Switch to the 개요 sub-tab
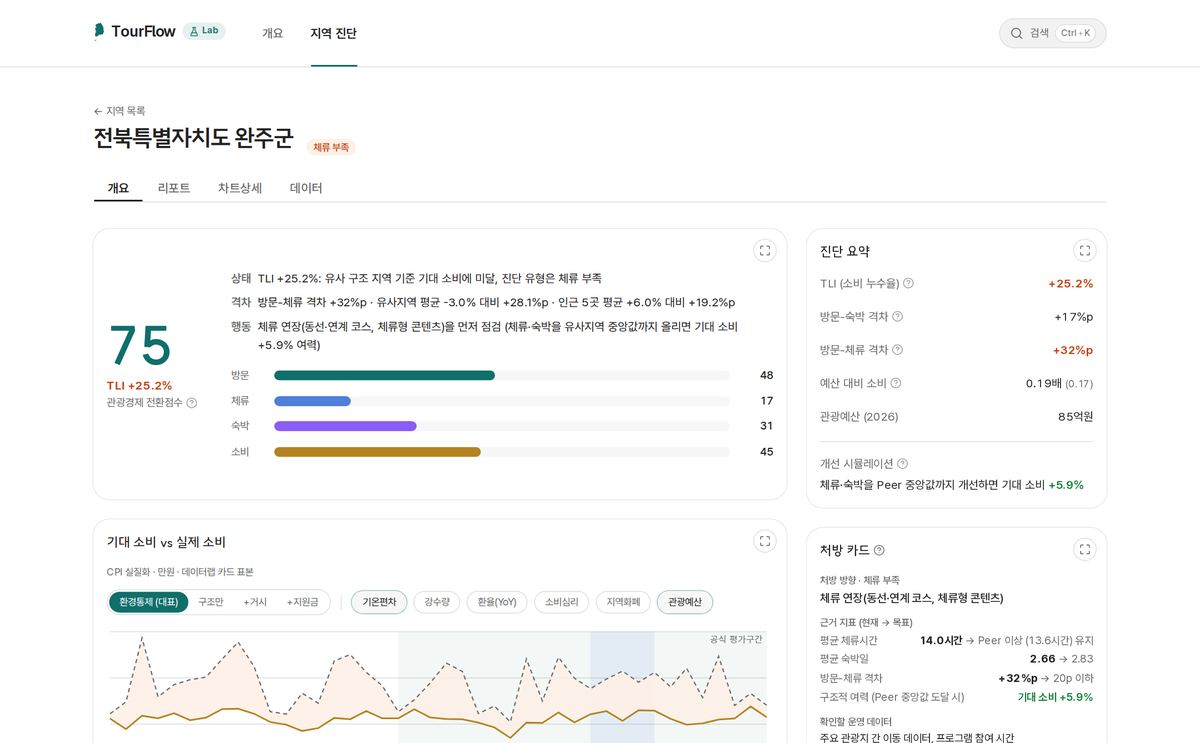Screen dimensions: 1200x743 tap(118, 188)
